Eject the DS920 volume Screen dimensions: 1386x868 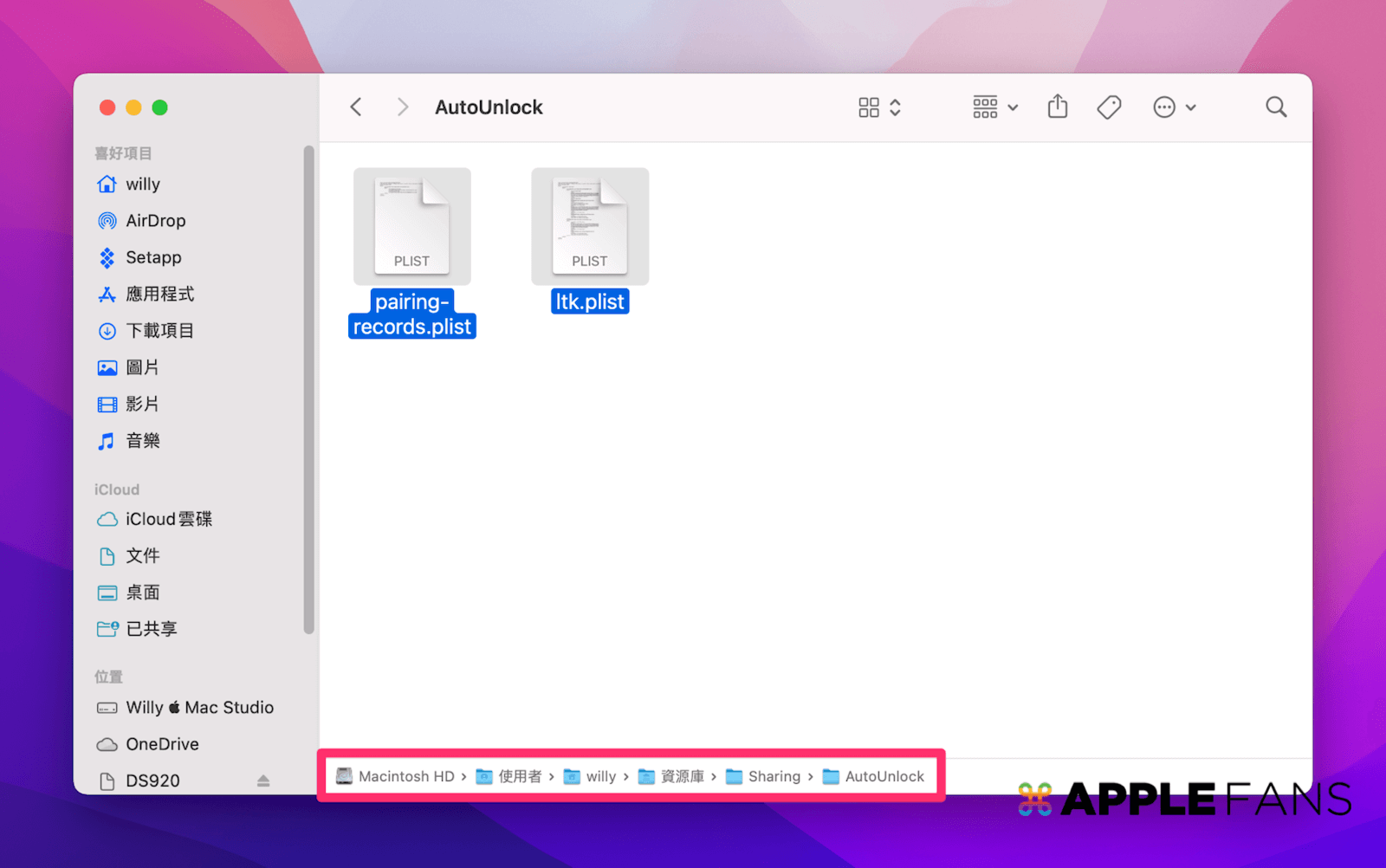(x=264, y=781)
